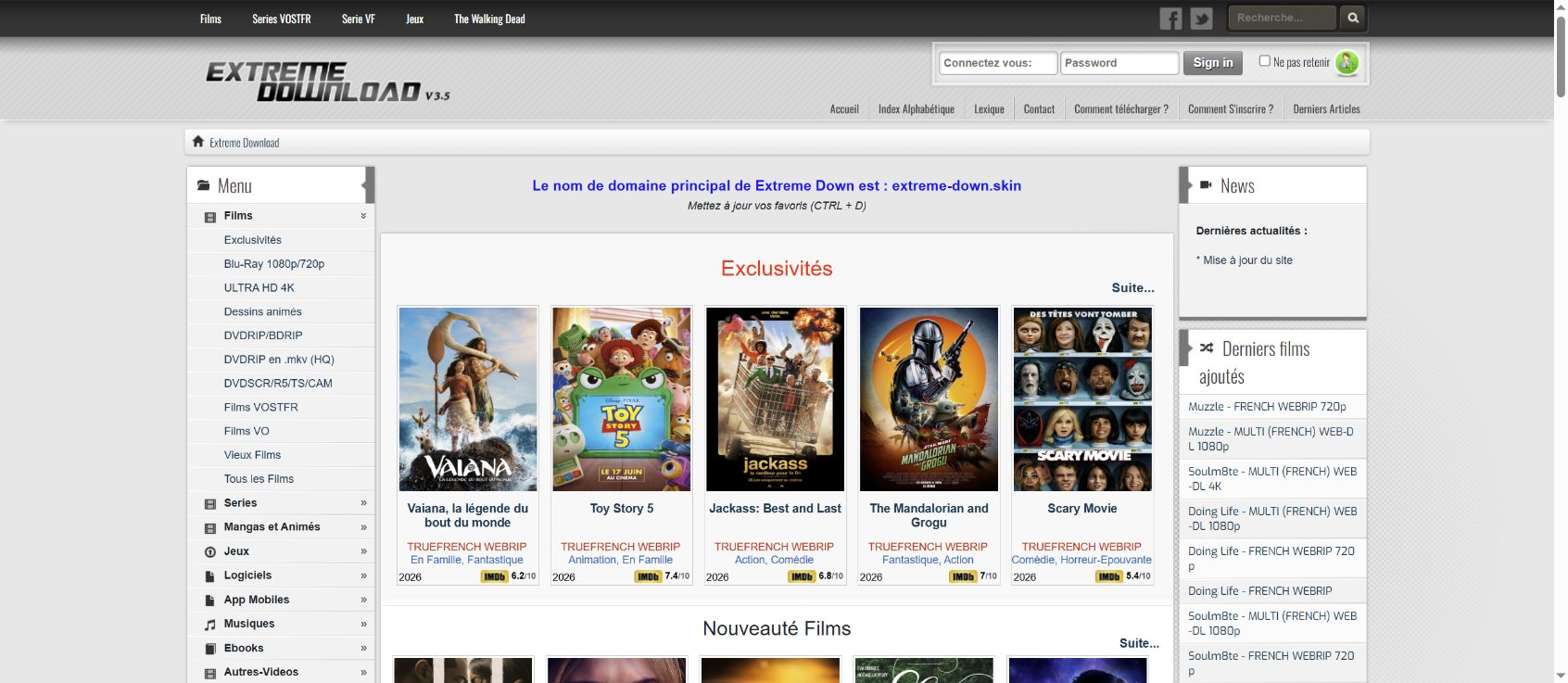Viewport: 1568px width, 683px height.
Task: Expand the Musiques submenu arrow
Action: [363, 624]
